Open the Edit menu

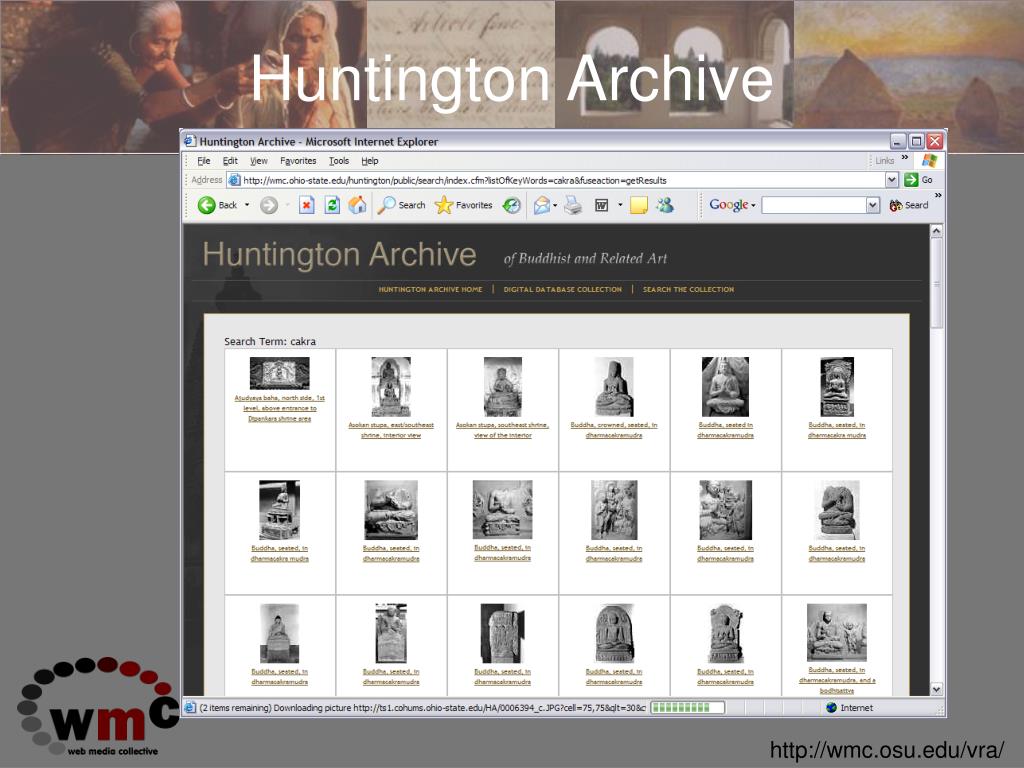click(230, 161)
